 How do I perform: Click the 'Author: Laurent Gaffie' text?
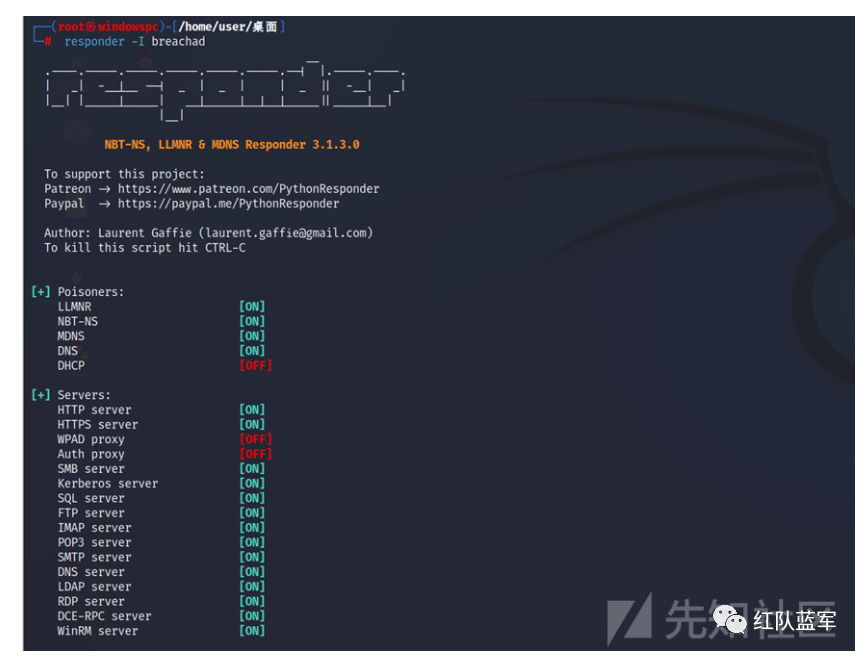click(118, 233)
